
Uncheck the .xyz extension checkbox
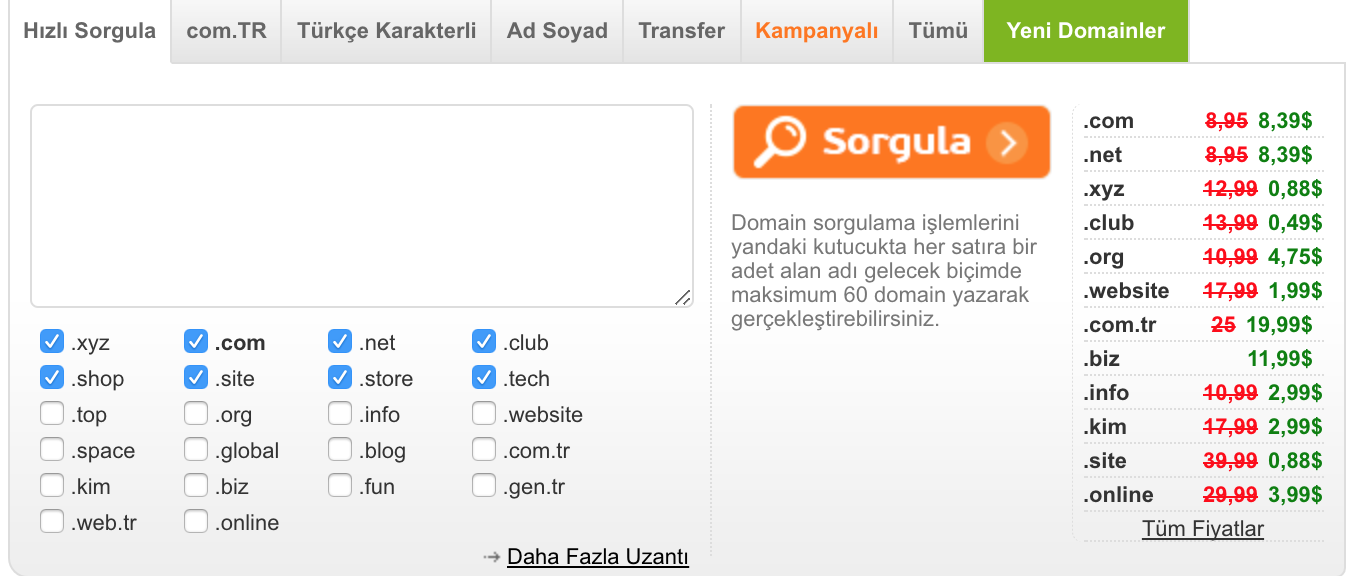coord(52,342)
